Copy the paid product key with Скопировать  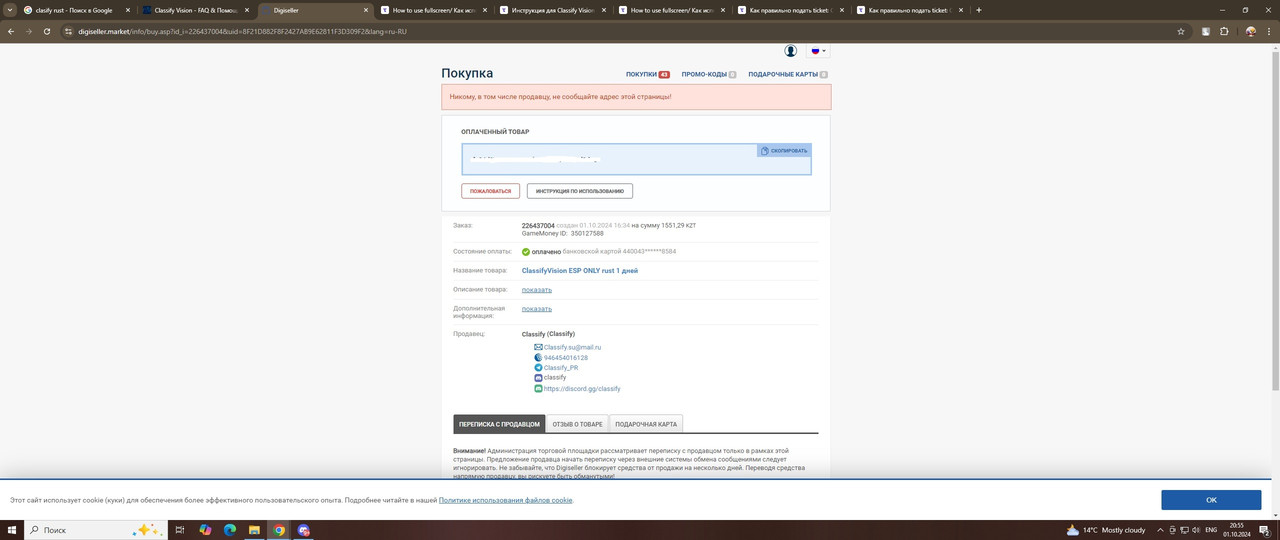point(784,151)
